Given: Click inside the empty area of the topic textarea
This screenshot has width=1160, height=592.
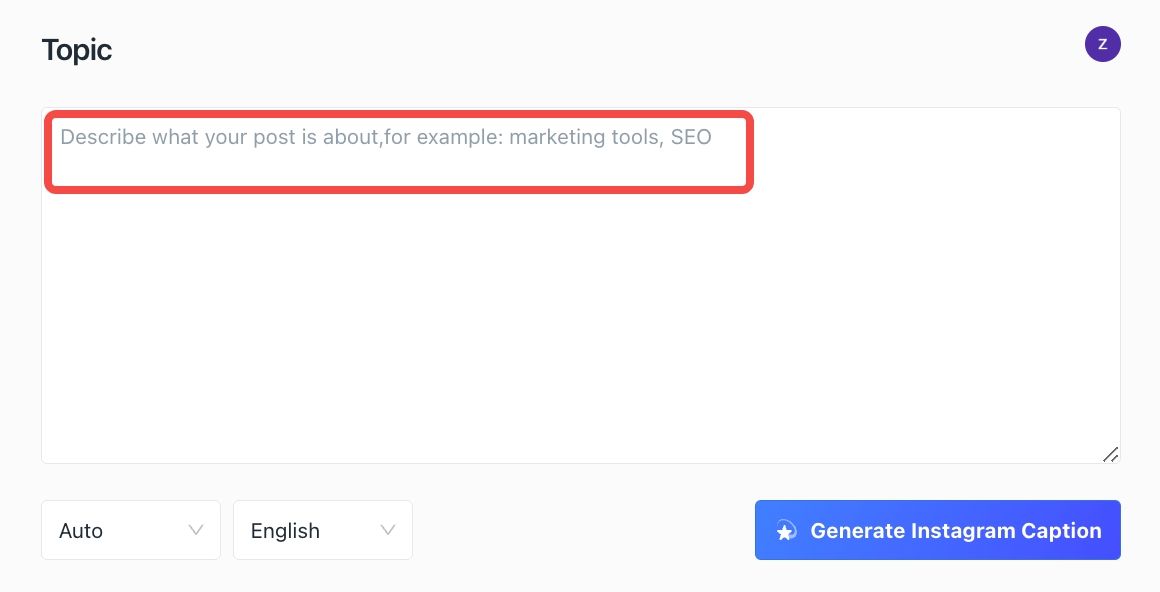Looking at the screenshot, I should click(581, 318).
